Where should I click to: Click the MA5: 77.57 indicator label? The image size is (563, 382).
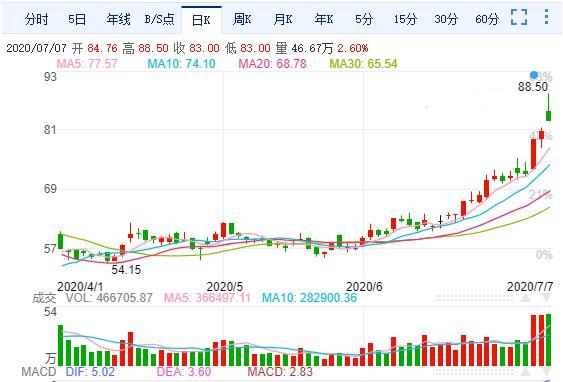[87, 64]
